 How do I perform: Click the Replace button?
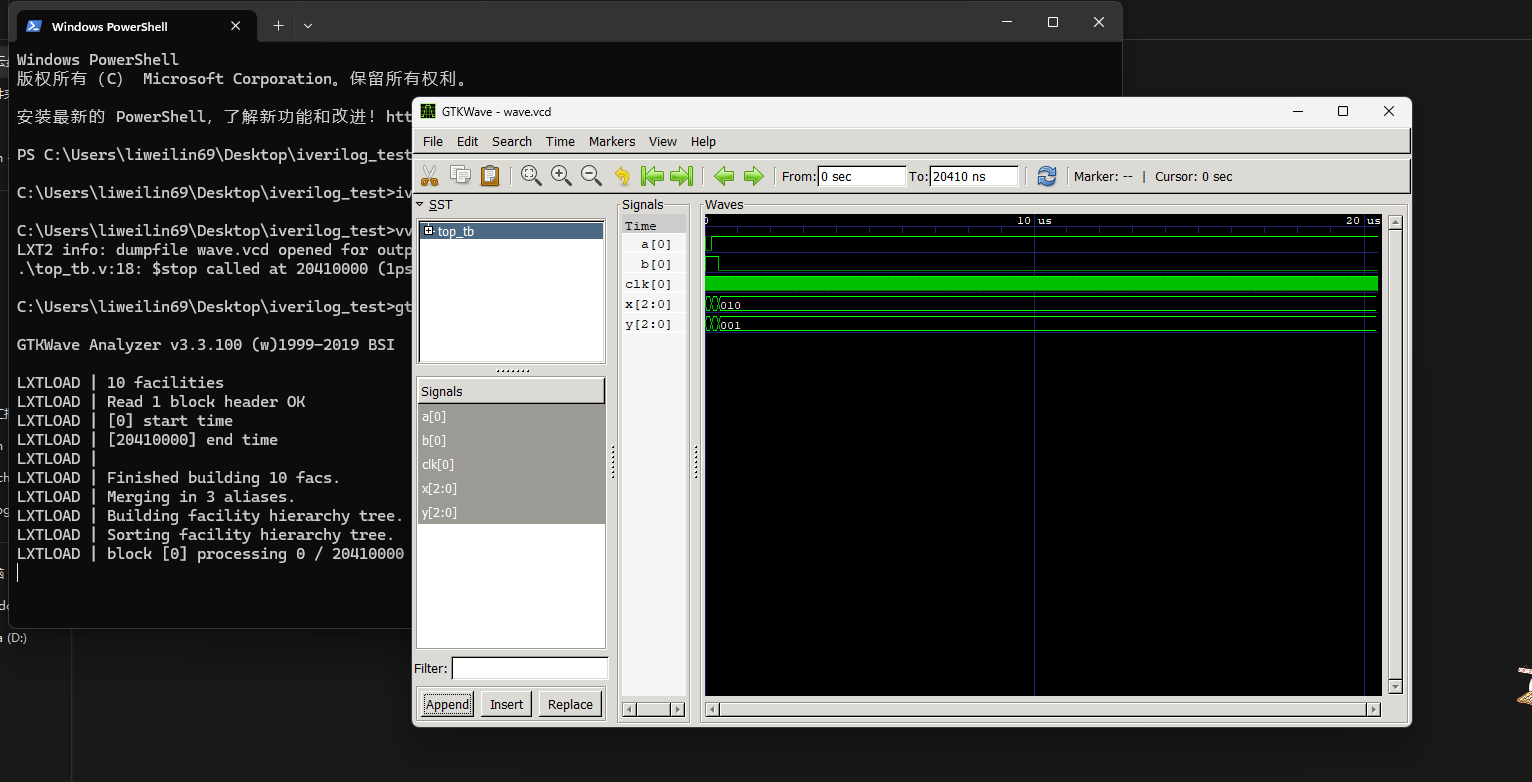click(571, 704)
